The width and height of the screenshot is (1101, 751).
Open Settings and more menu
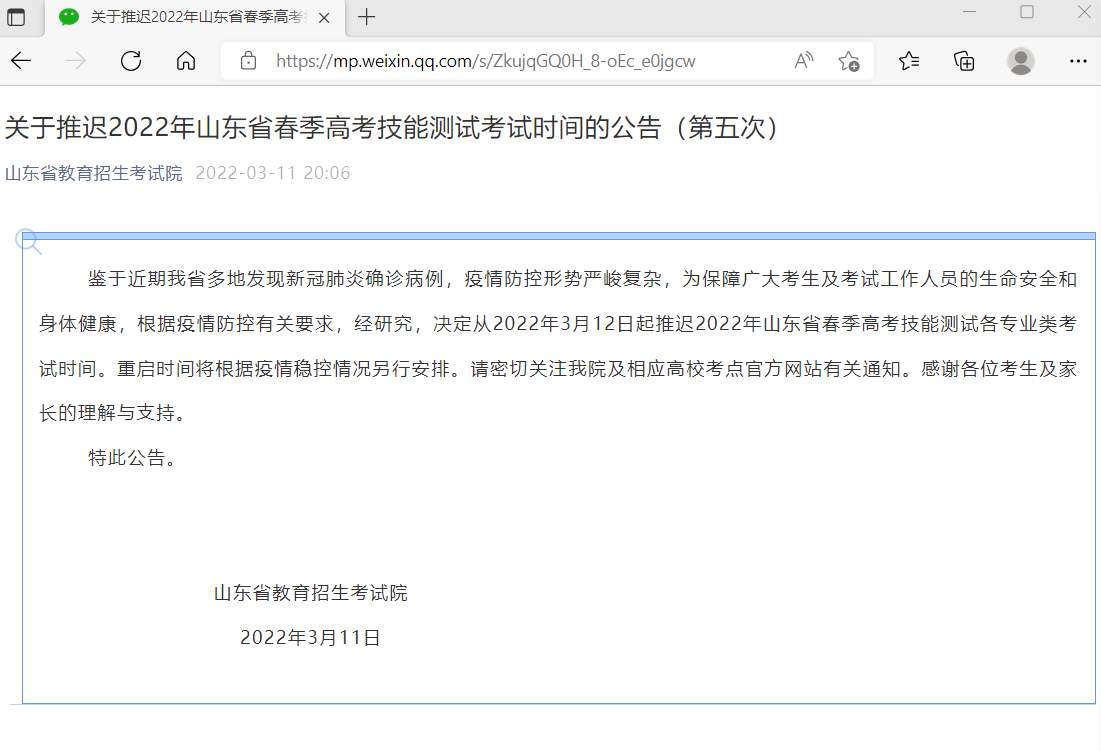point(1078,61)
